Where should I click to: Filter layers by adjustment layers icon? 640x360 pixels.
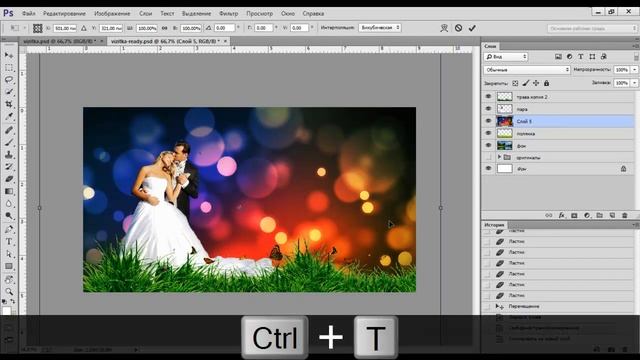click(x=569, y=57)
